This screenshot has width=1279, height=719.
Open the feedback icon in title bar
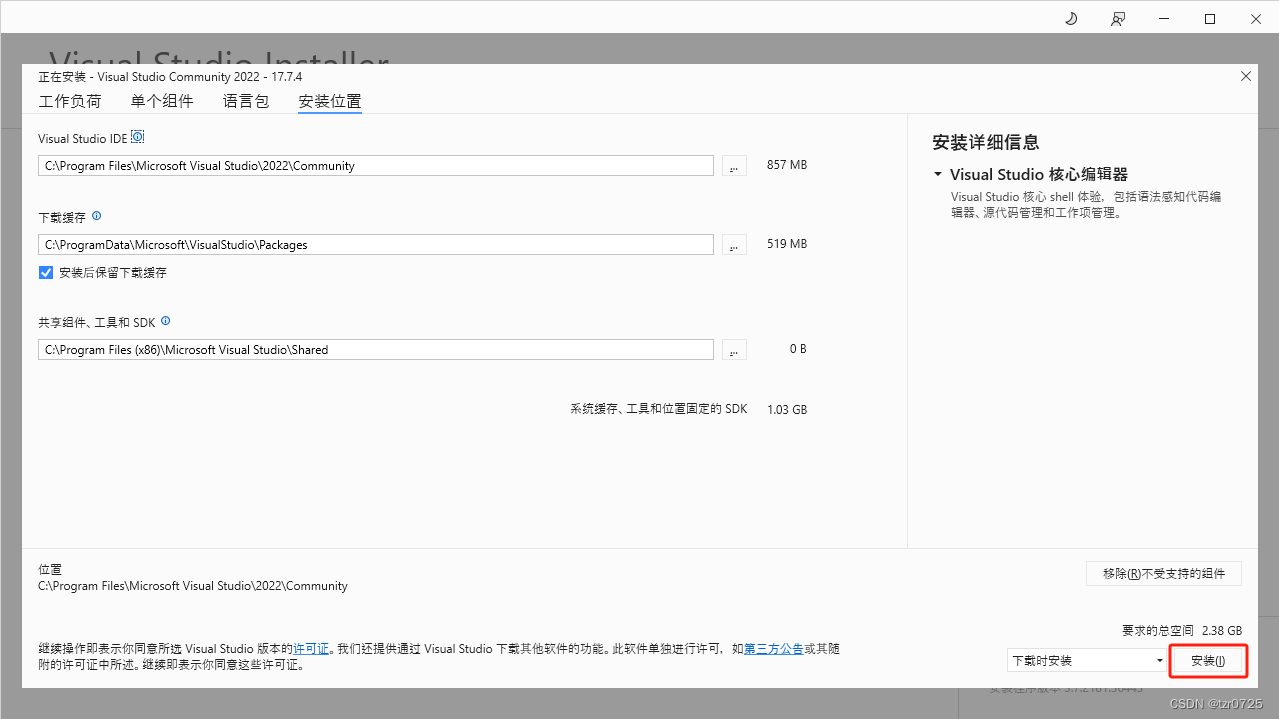click(1117, 18)
